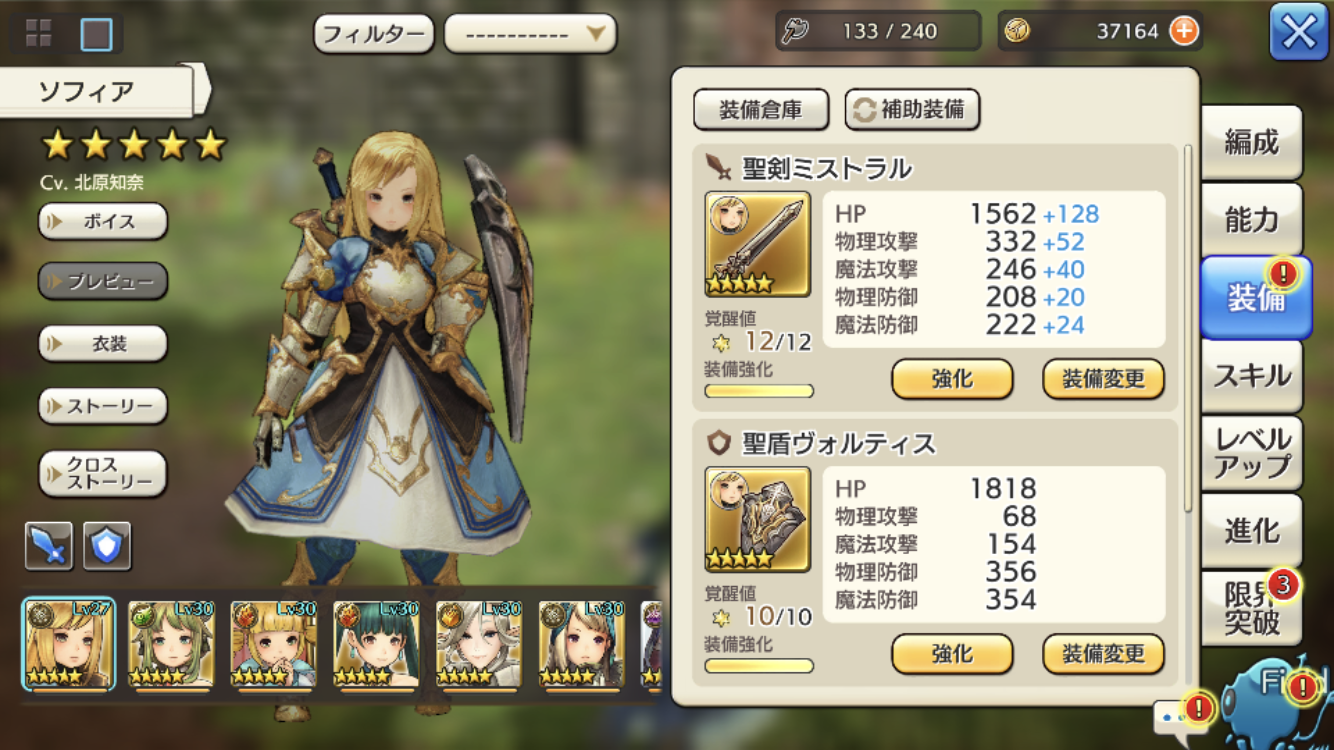Image resolution: width=1334 pixels, height=750 pixels.
Task: Click 装備変更 for 聖盾ヴォルティス
Action: coord(1104,655)
